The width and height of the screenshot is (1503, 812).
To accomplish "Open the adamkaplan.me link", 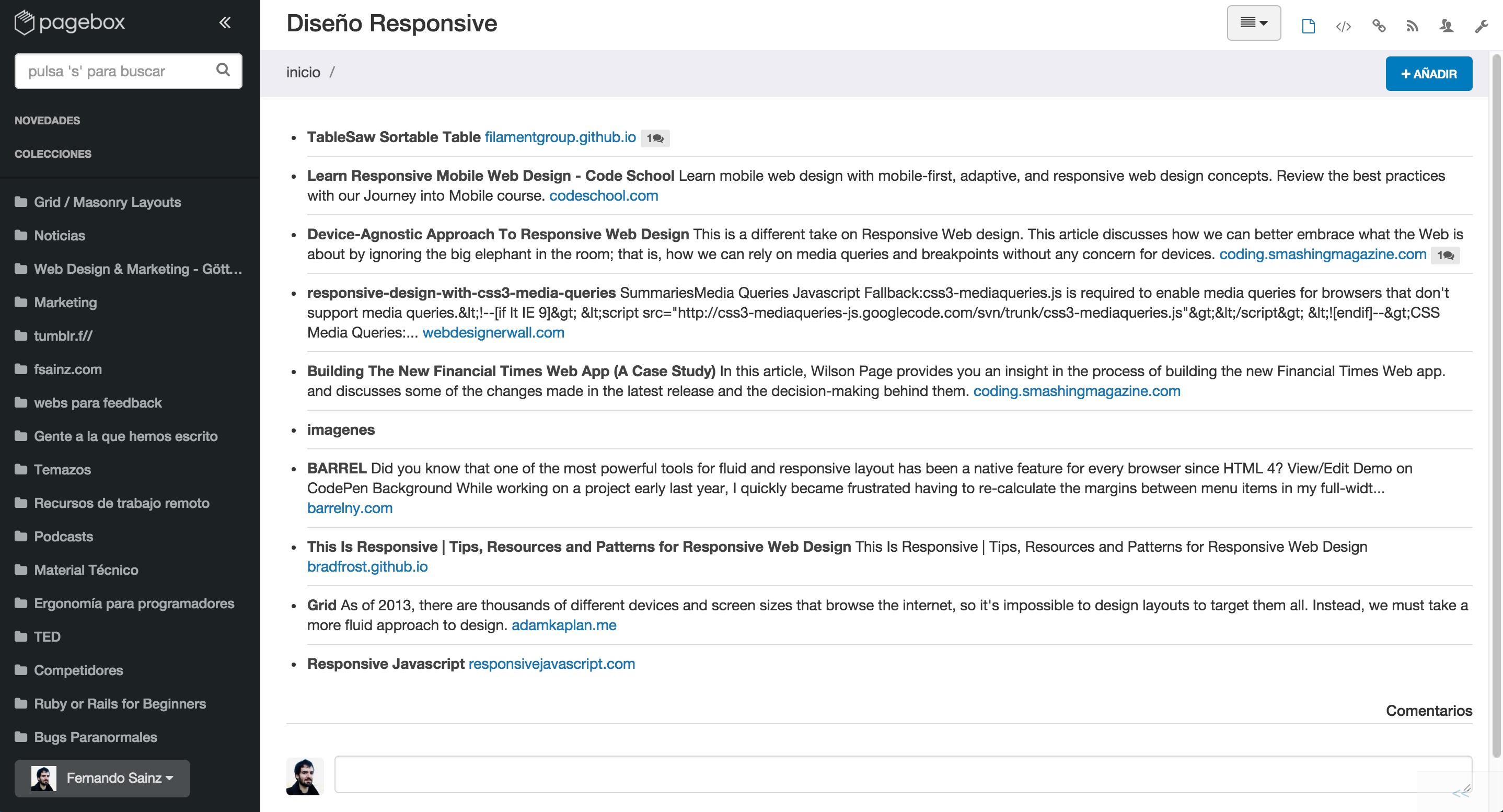I will (564, 625).
